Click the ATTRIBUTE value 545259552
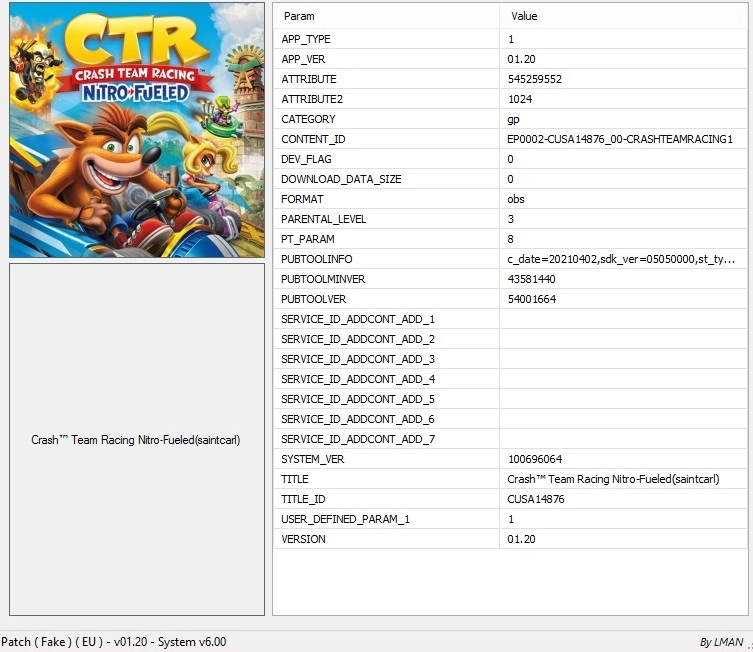This screenshot has height=652, width=753. pos(534,79)
